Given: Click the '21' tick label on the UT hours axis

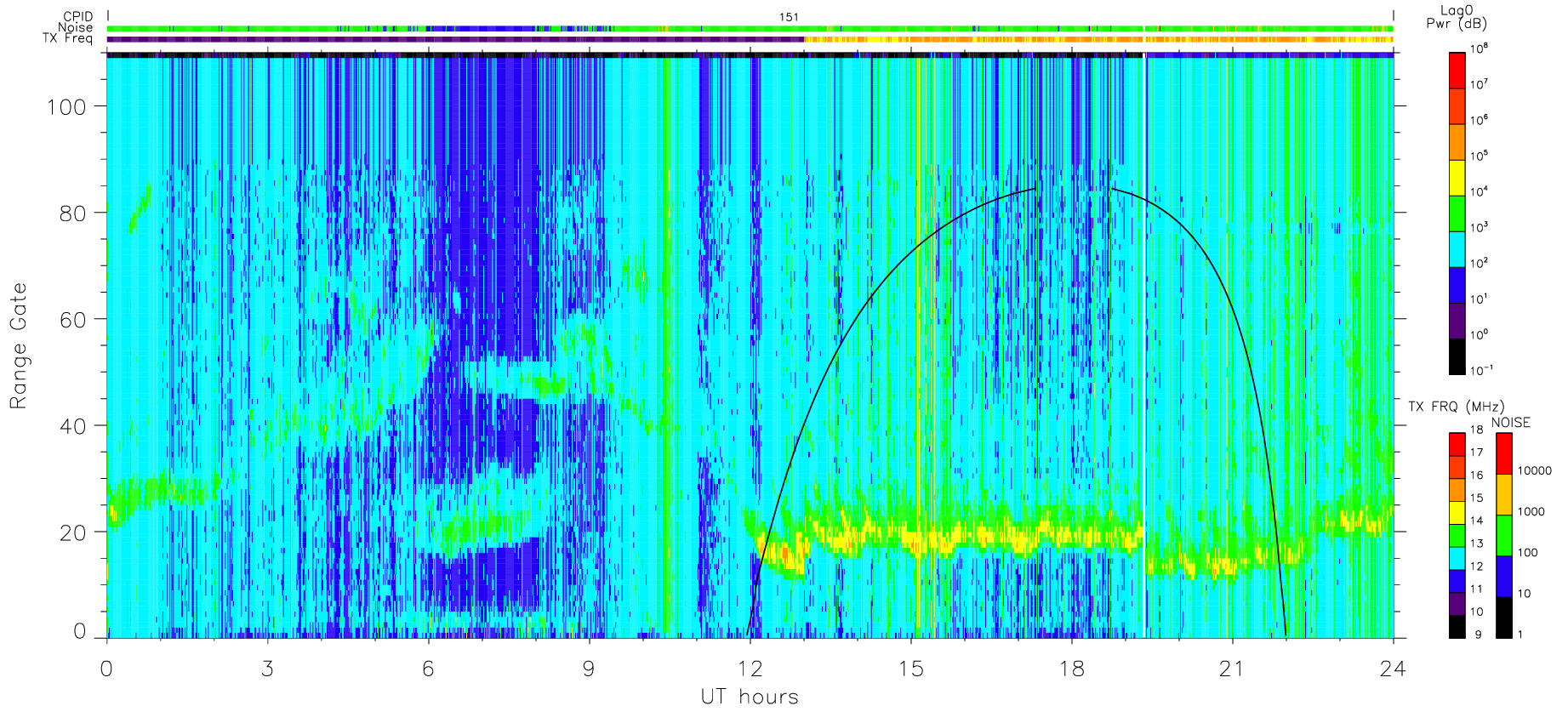Looking at the screenshot, I should click(x=1232, y=669).
